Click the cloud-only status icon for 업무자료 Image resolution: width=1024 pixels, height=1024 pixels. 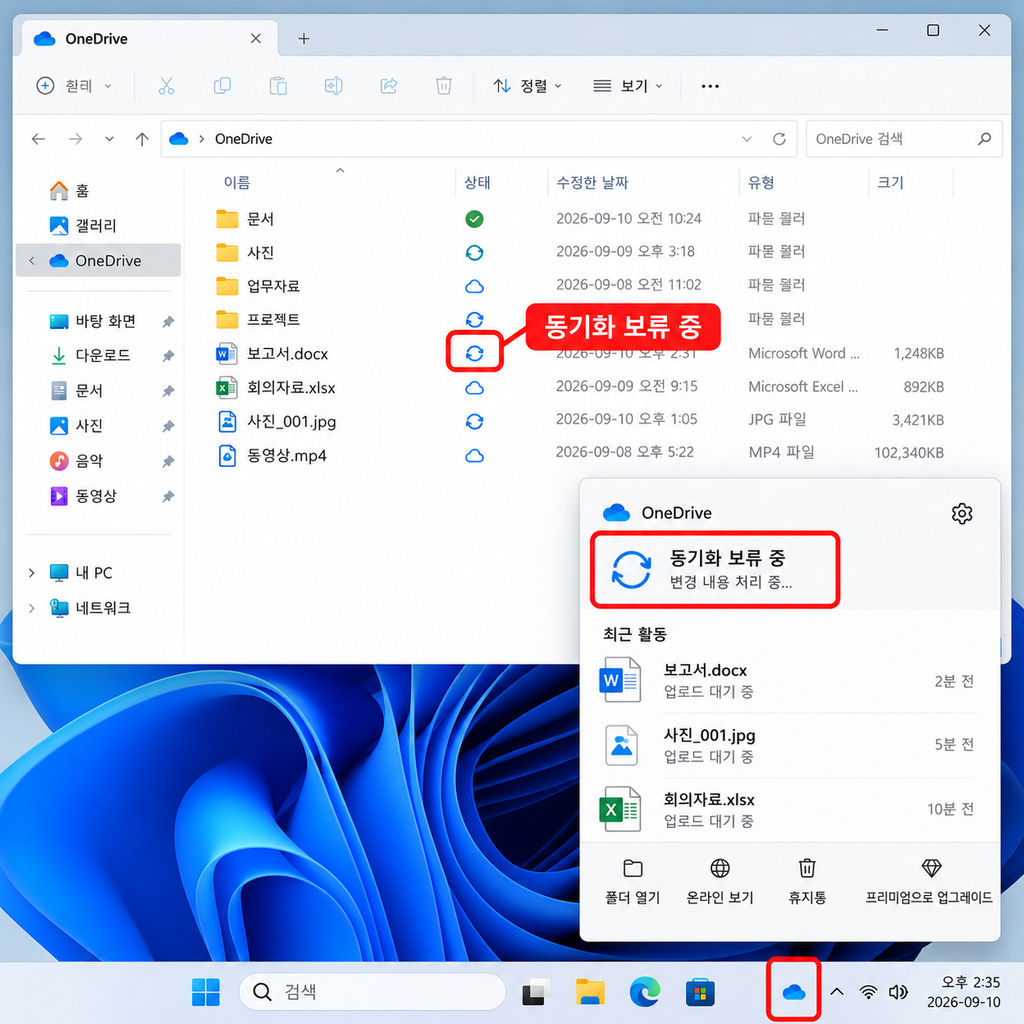click(475, 287)
